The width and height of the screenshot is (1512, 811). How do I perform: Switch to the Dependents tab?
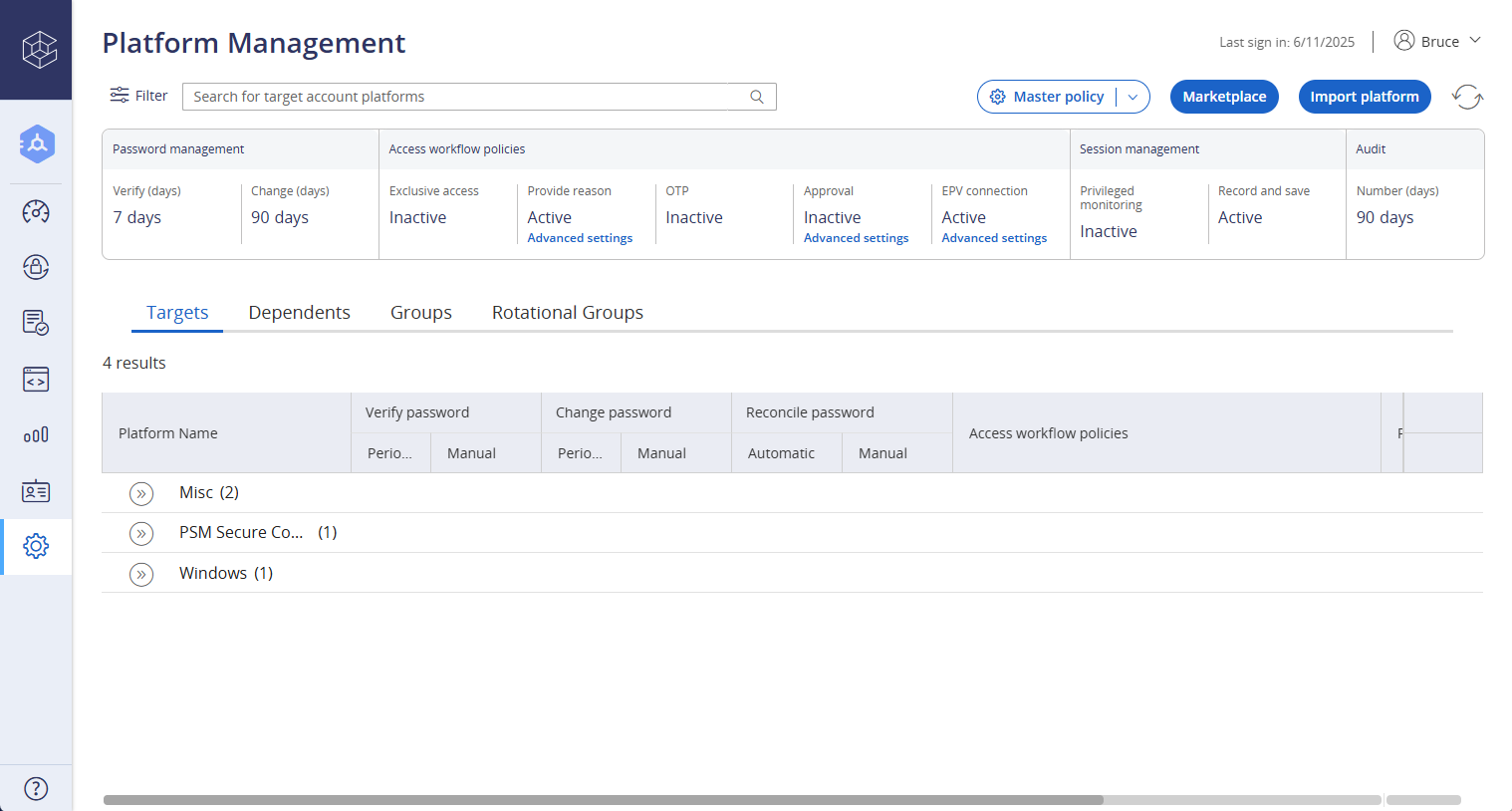coord(299,312)
